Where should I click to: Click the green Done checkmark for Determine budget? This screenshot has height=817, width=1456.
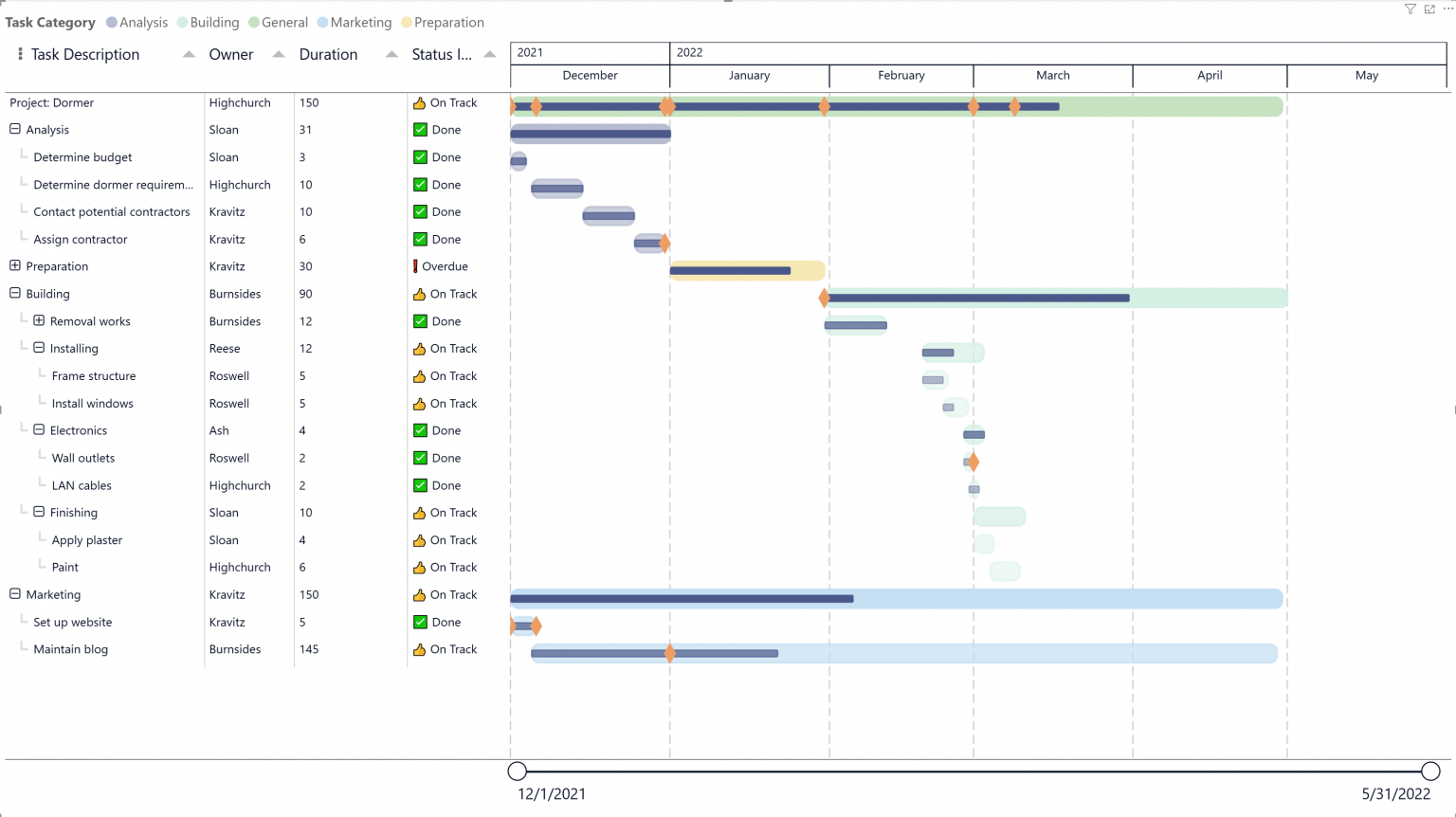[x=420, y=156]
